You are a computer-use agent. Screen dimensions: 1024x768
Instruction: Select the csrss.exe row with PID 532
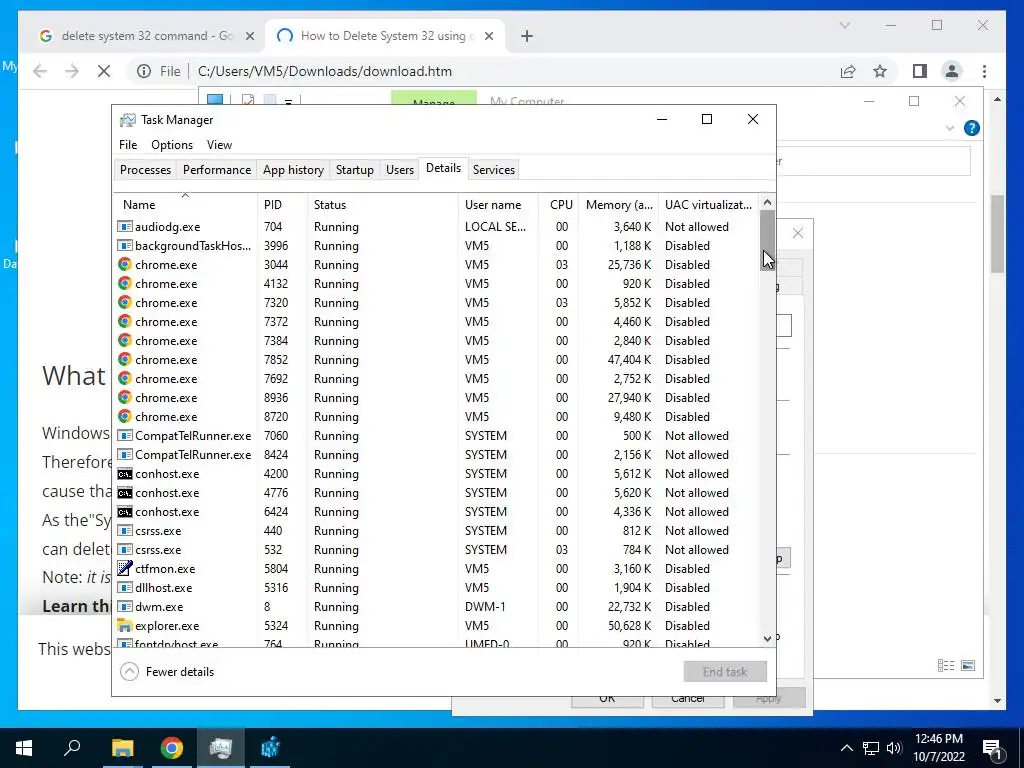436,549
